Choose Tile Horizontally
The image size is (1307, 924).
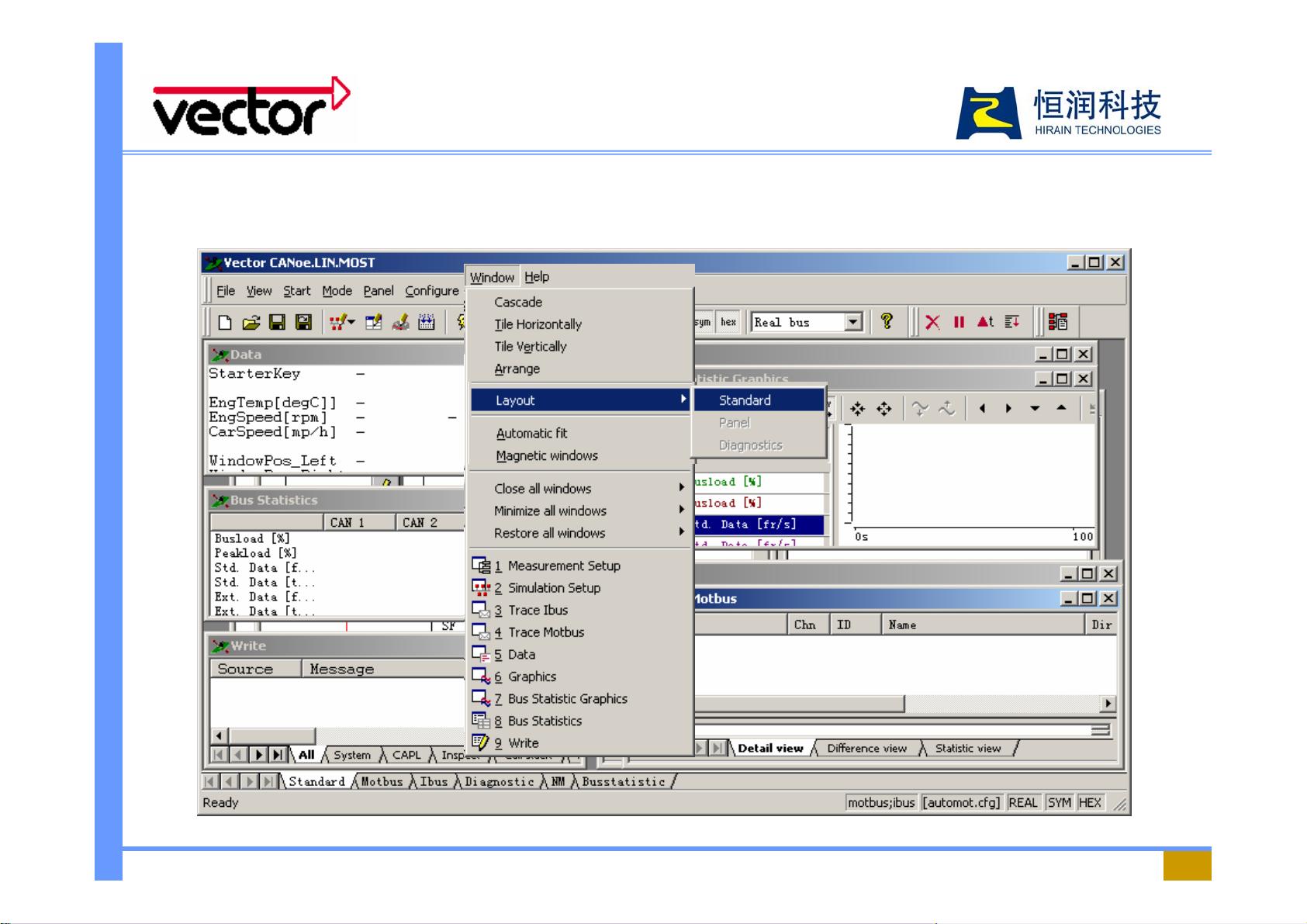pos(580,324)
